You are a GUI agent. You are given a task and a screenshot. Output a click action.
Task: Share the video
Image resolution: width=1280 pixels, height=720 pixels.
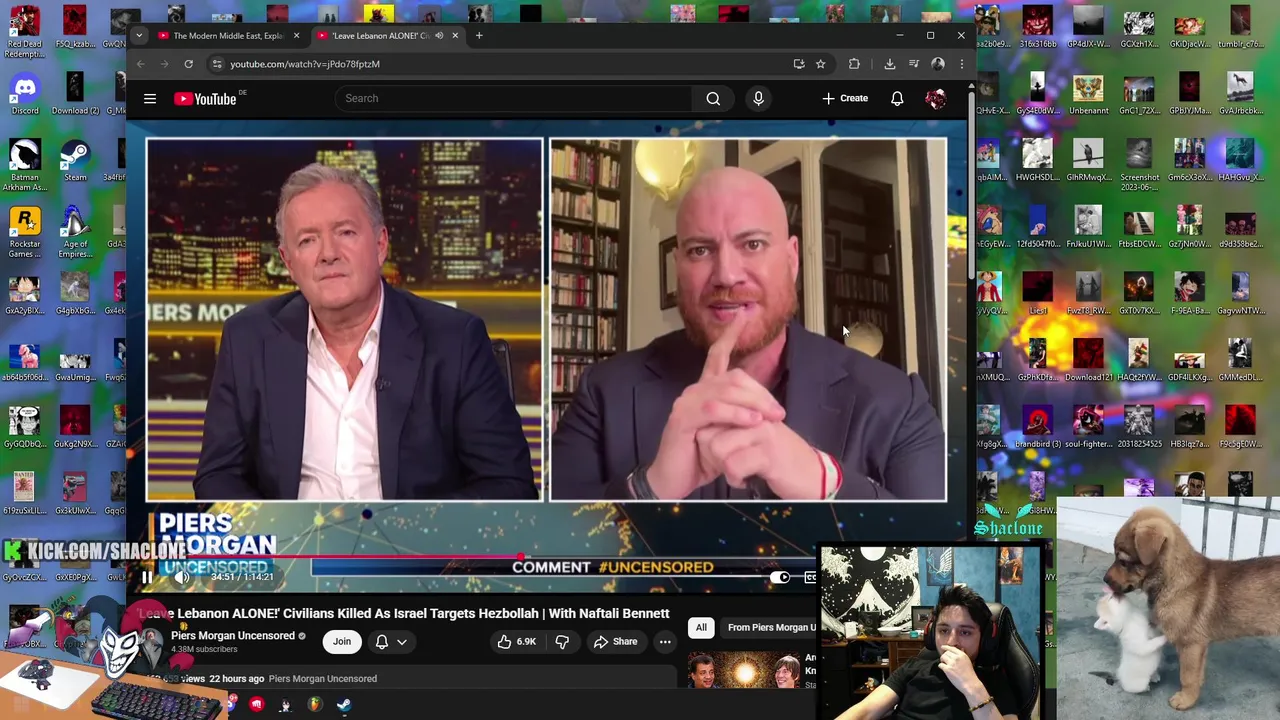pyautogui.click(x=615, y=642)
